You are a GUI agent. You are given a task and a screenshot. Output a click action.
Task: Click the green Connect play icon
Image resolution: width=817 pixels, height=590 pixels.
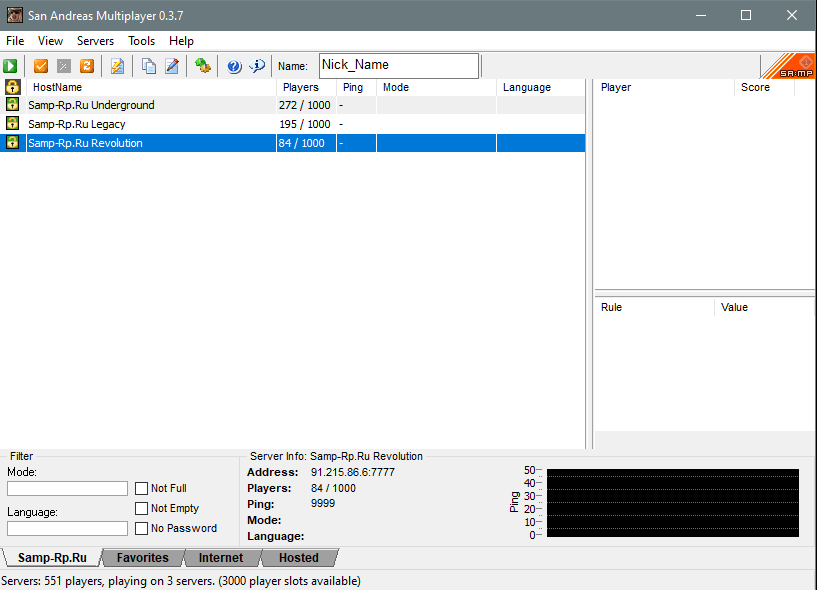[10, 66]
